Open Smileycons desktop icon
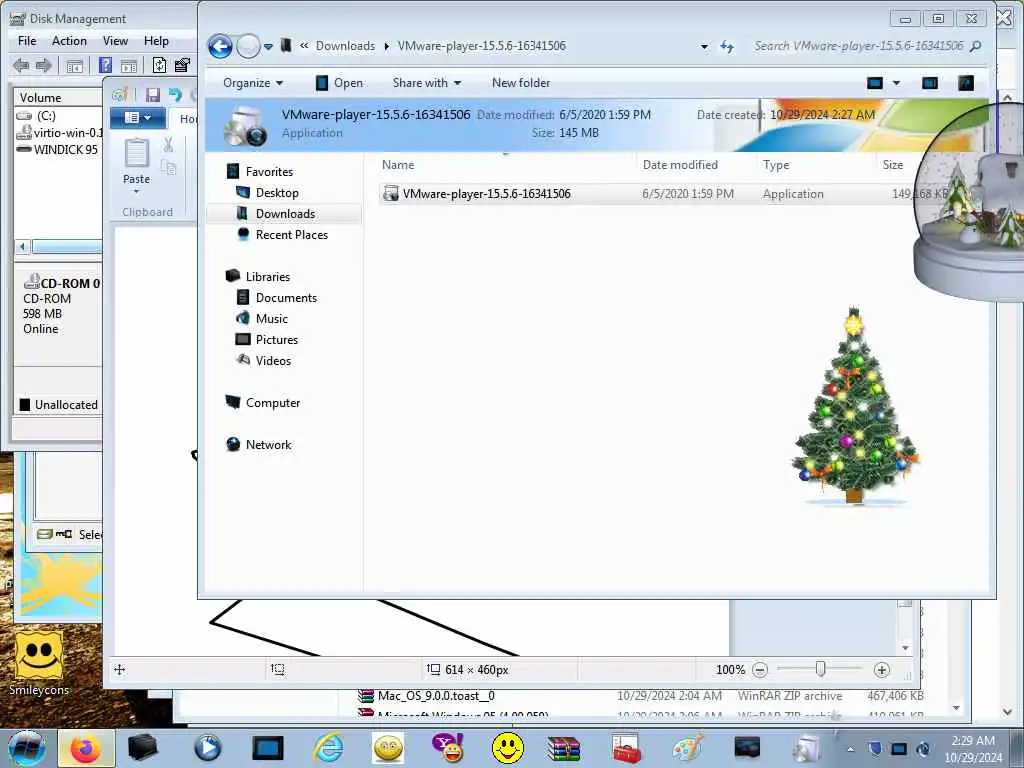The height and width of the screenshot is (768, 1024). (x=39, y=664)
